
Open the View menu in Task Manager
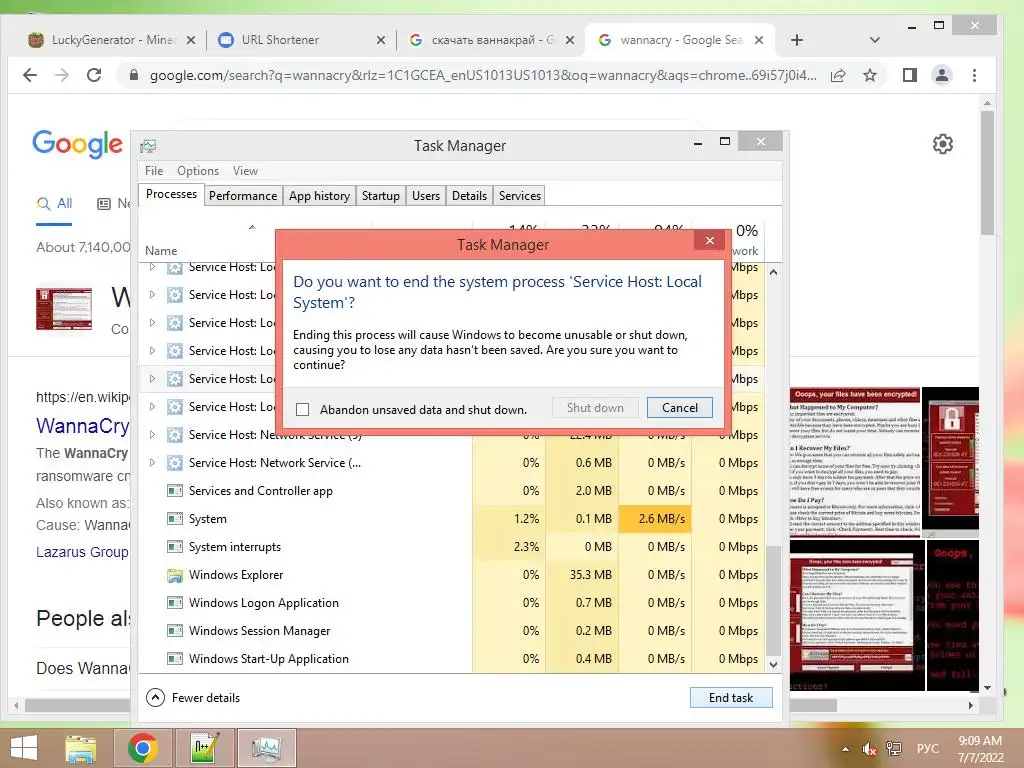pos(245,170)
